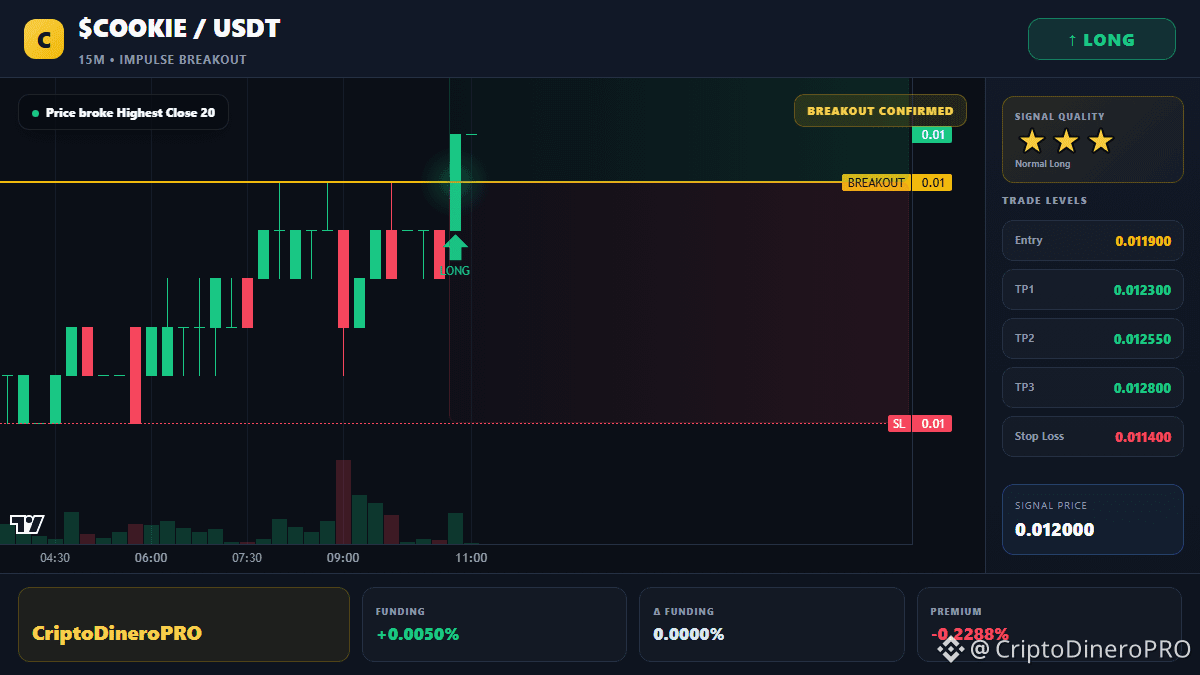Click the Trade Levels heading

tap(1045, 201)
